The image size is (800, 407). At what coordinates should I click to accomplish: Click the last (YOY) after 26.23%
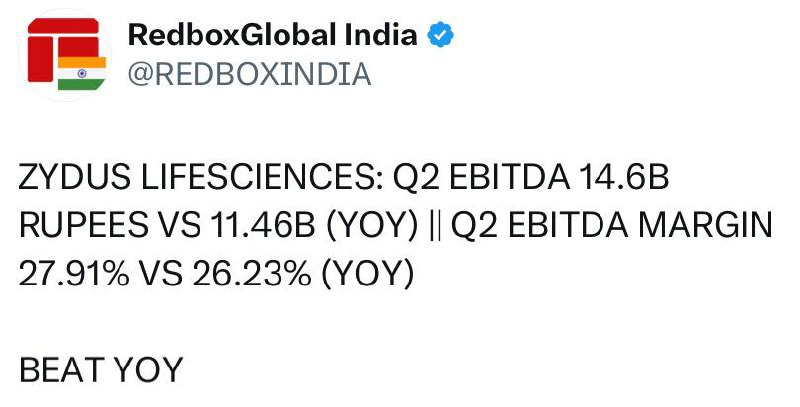click(367, 274)
